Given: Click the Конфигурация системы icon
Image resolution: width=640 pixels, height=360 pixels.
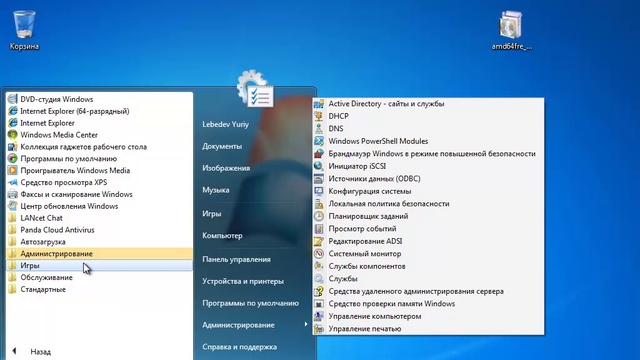Looking at the screenshot, I should tap(319, 191).
